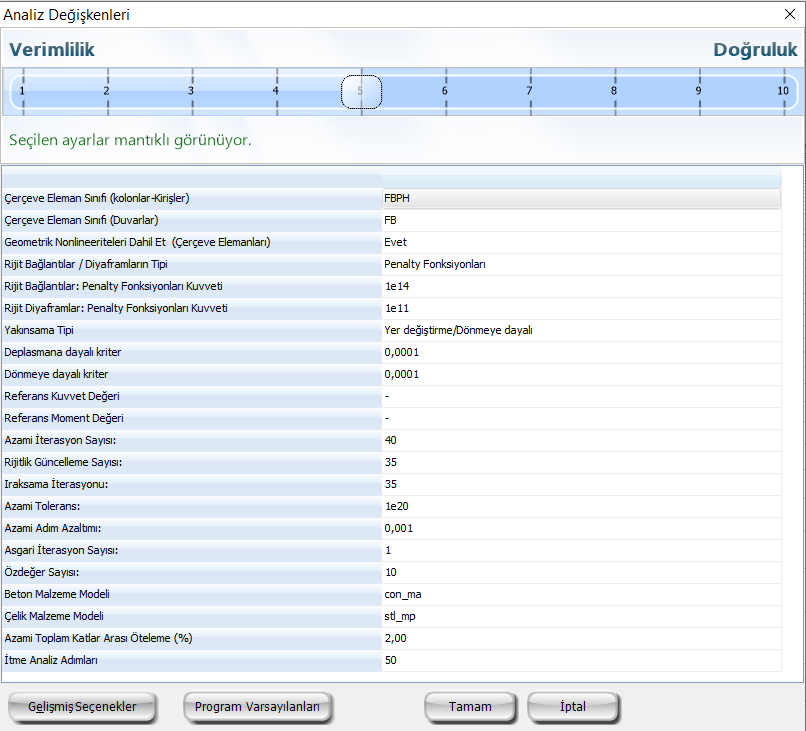
Task: Edit the İtme Analiz Adımları value 50
Action: (580, 660)
